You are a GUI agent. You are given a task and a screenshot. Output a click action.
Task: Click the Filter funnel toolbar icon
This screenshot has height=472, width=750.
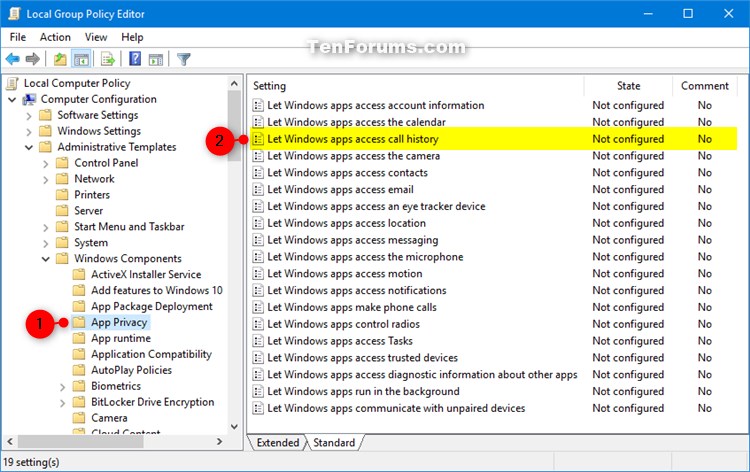coord(184,59)
